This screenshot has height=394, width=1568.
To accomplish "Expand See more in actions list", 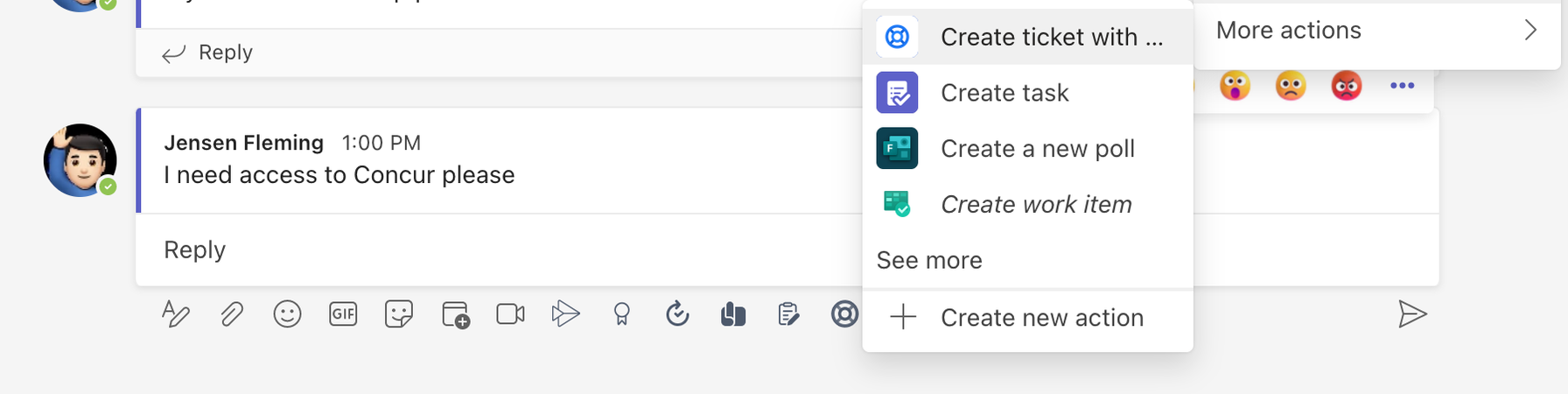I will point(929,260).
